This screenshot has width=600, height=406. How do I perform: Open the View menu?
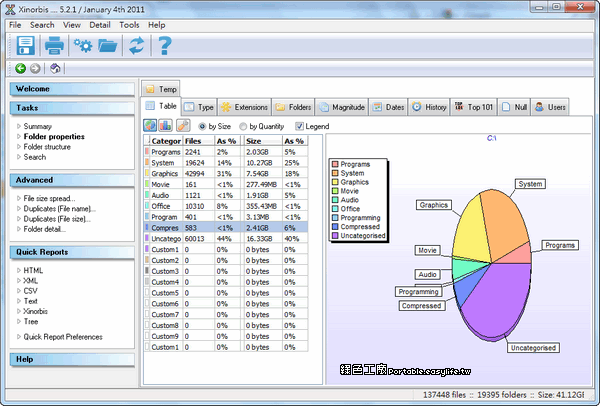point(72,25)
